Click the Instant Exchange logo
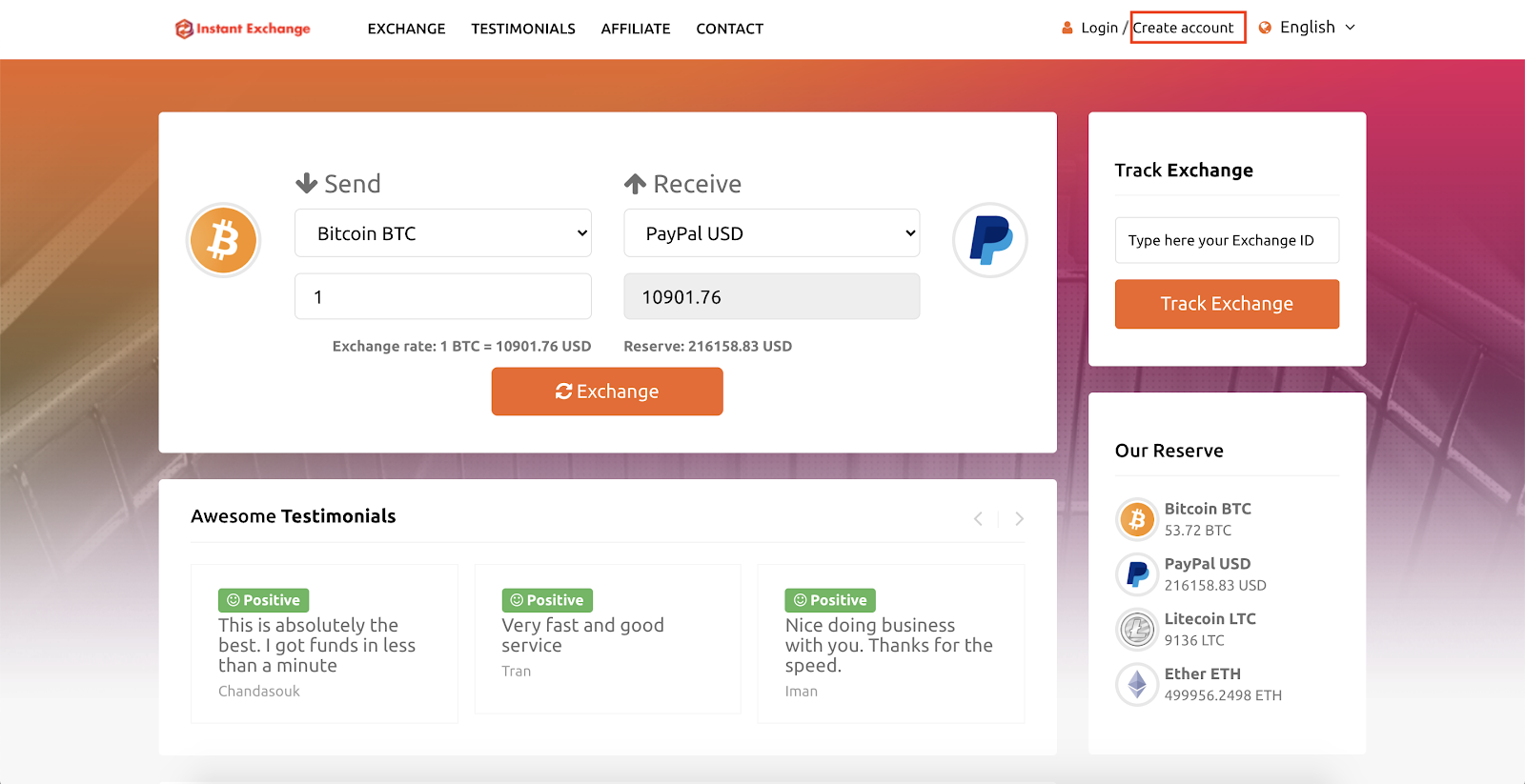The image size is (1525, 784). (243, 29)
